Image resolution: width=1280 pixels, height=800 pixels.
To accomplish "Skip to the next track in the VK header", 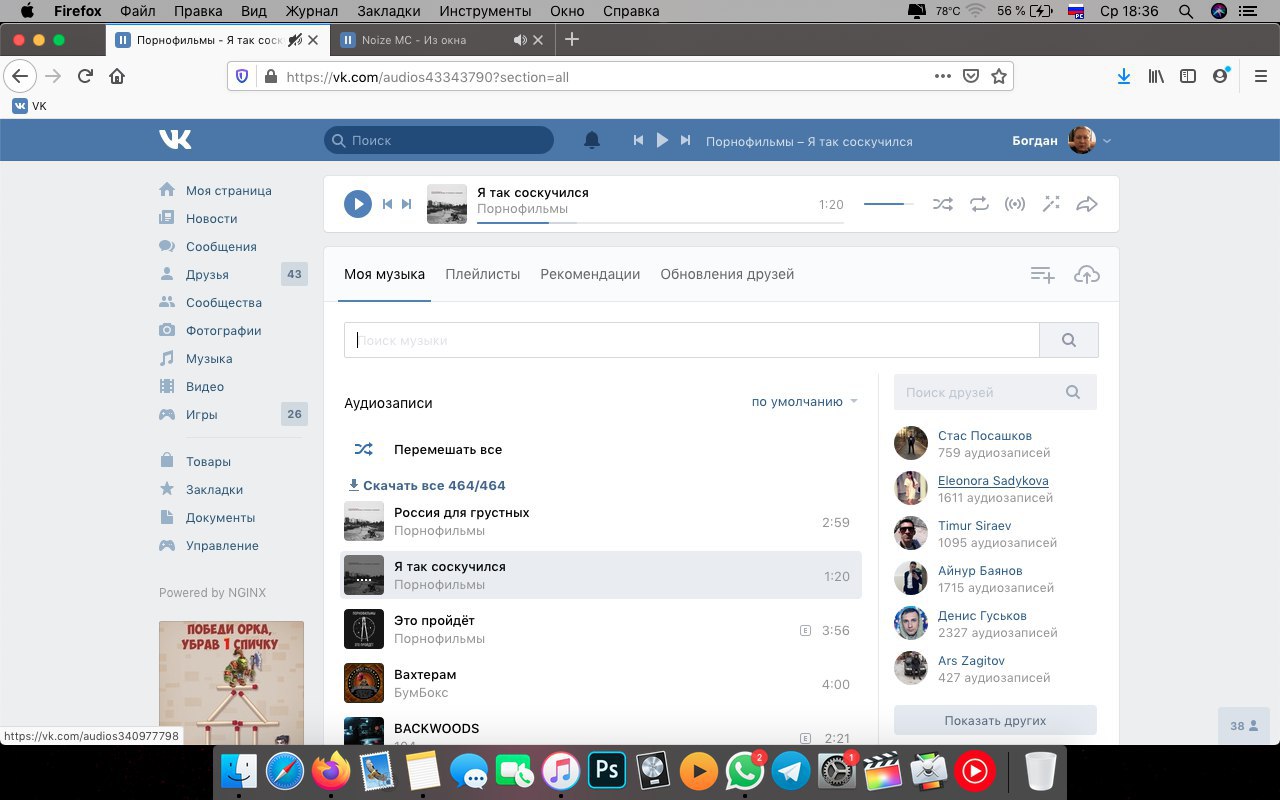I will point(685,140).
